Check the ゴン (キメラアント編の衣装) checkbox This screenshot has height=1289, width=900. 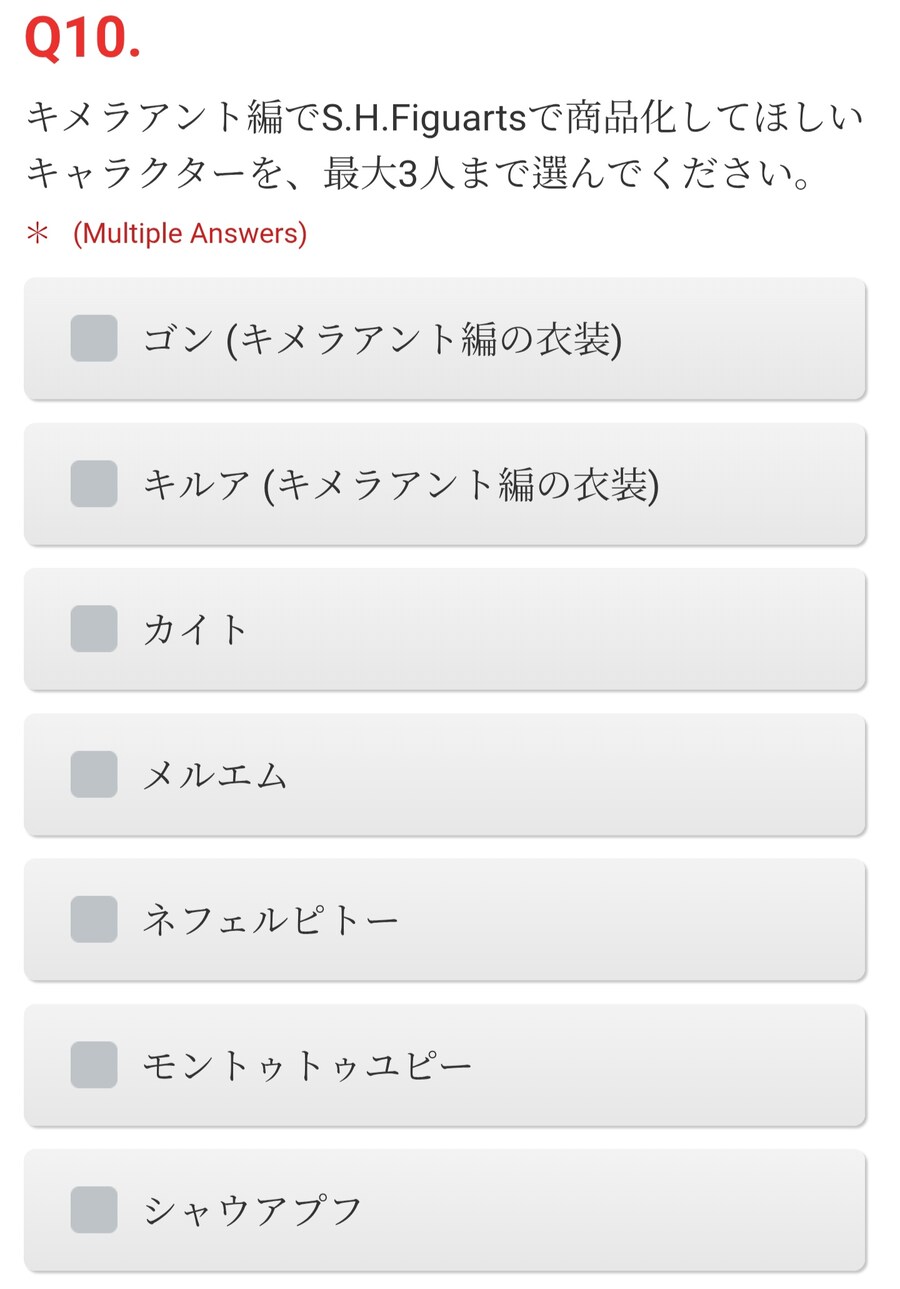pos(94,338)
